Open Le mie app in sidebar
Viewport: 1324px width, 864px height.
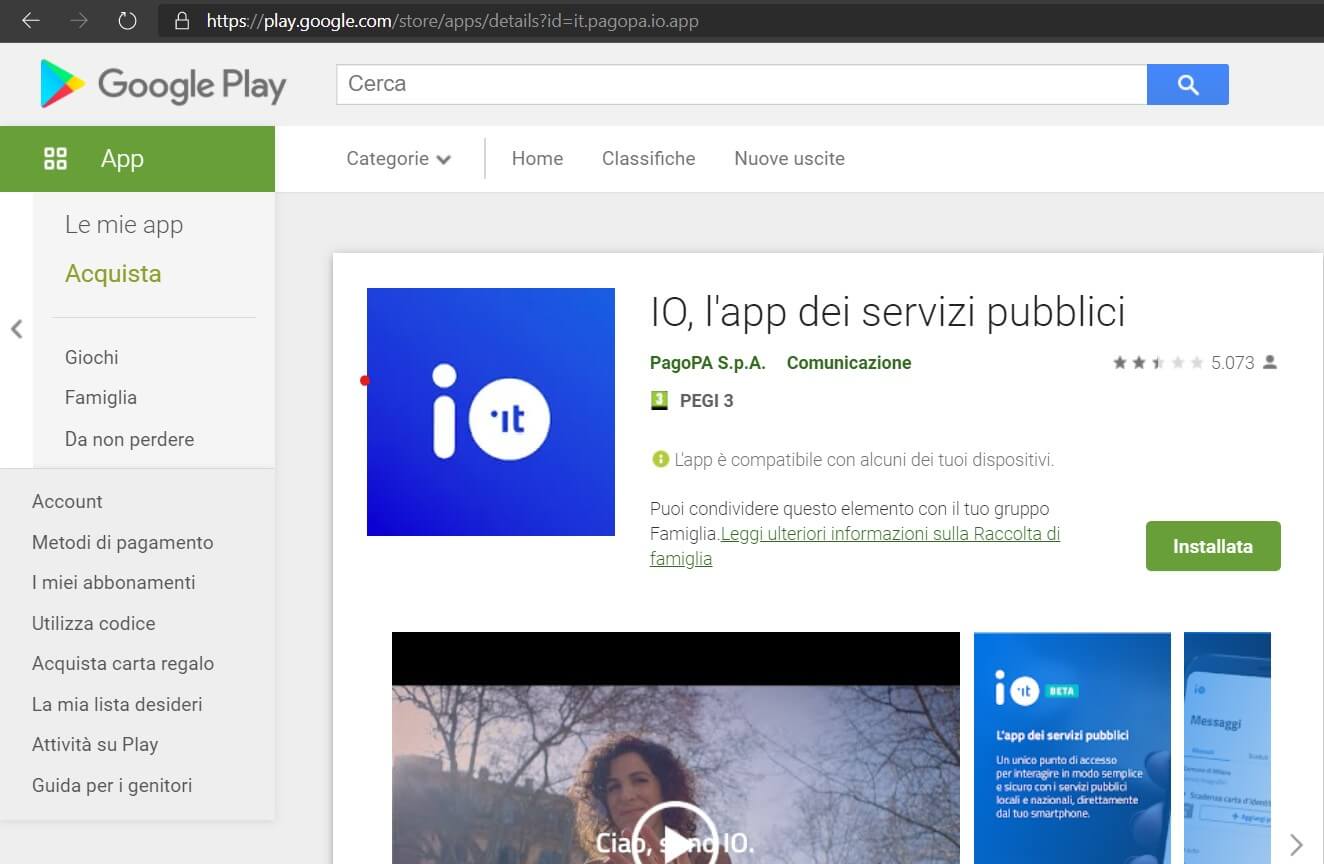click(x=124, y=225)
